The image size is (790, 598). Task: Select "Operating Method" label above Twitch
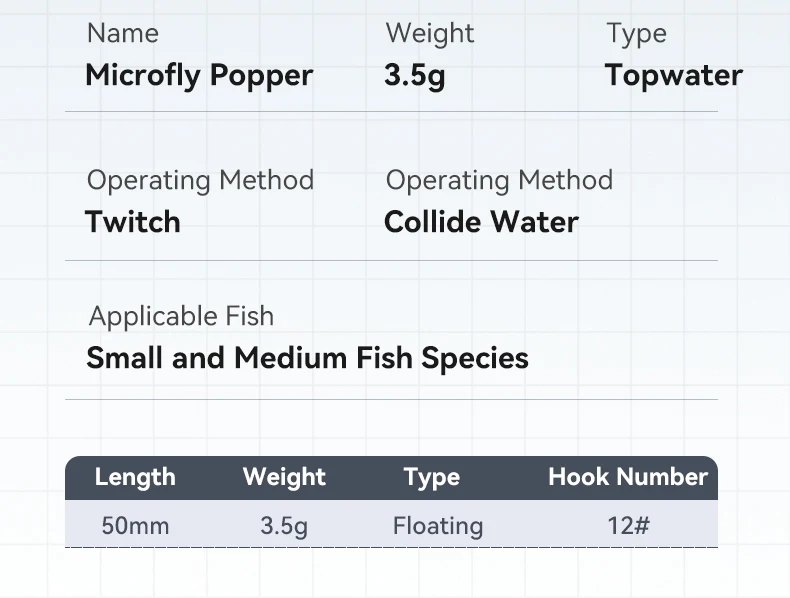200,180
